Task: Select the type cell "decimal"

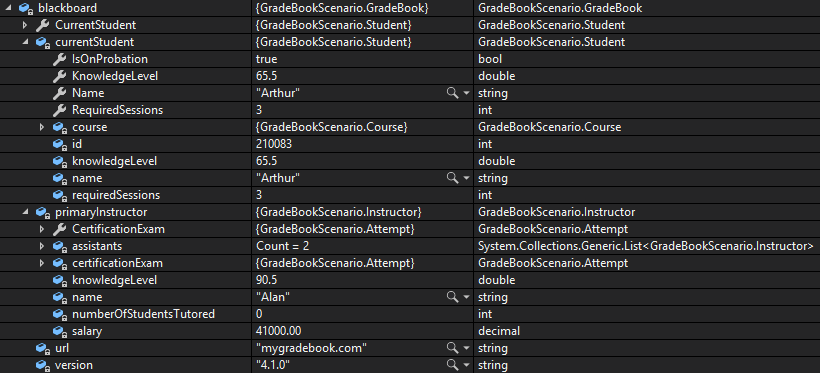Action: (499, 331)
